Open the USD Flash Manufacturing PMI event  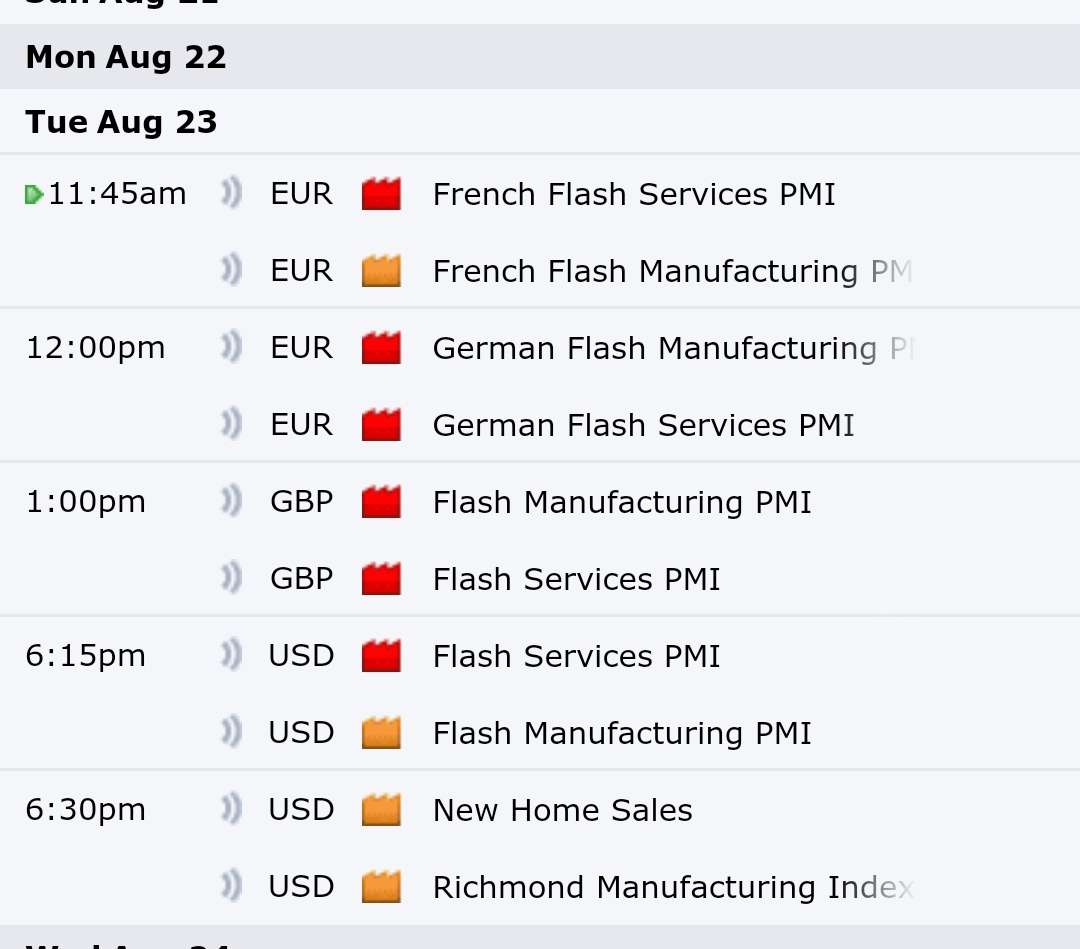pyautogui.click(x=621, y=733)
